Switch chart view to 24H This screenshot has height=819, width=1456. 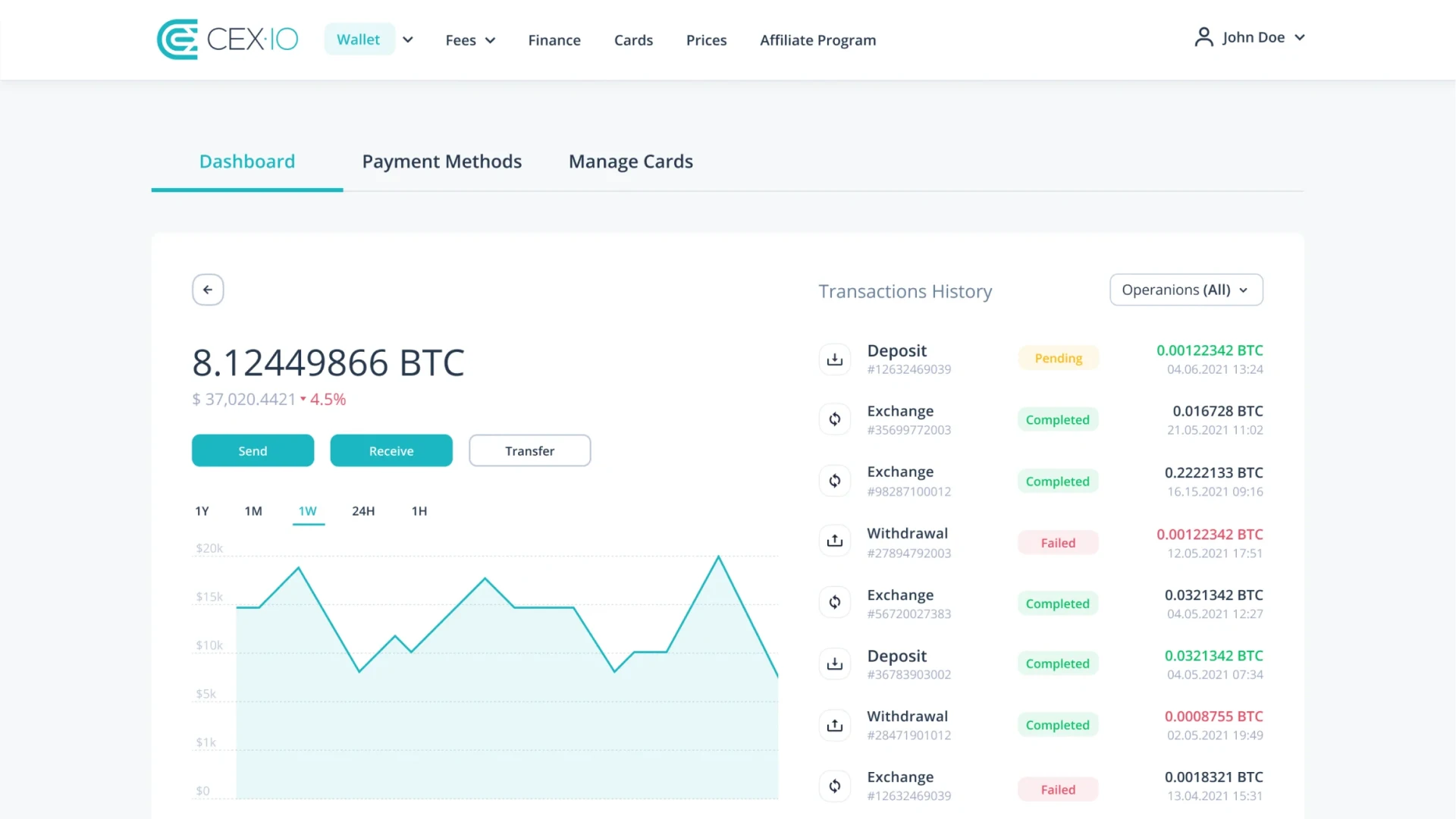tap(364, 511)
